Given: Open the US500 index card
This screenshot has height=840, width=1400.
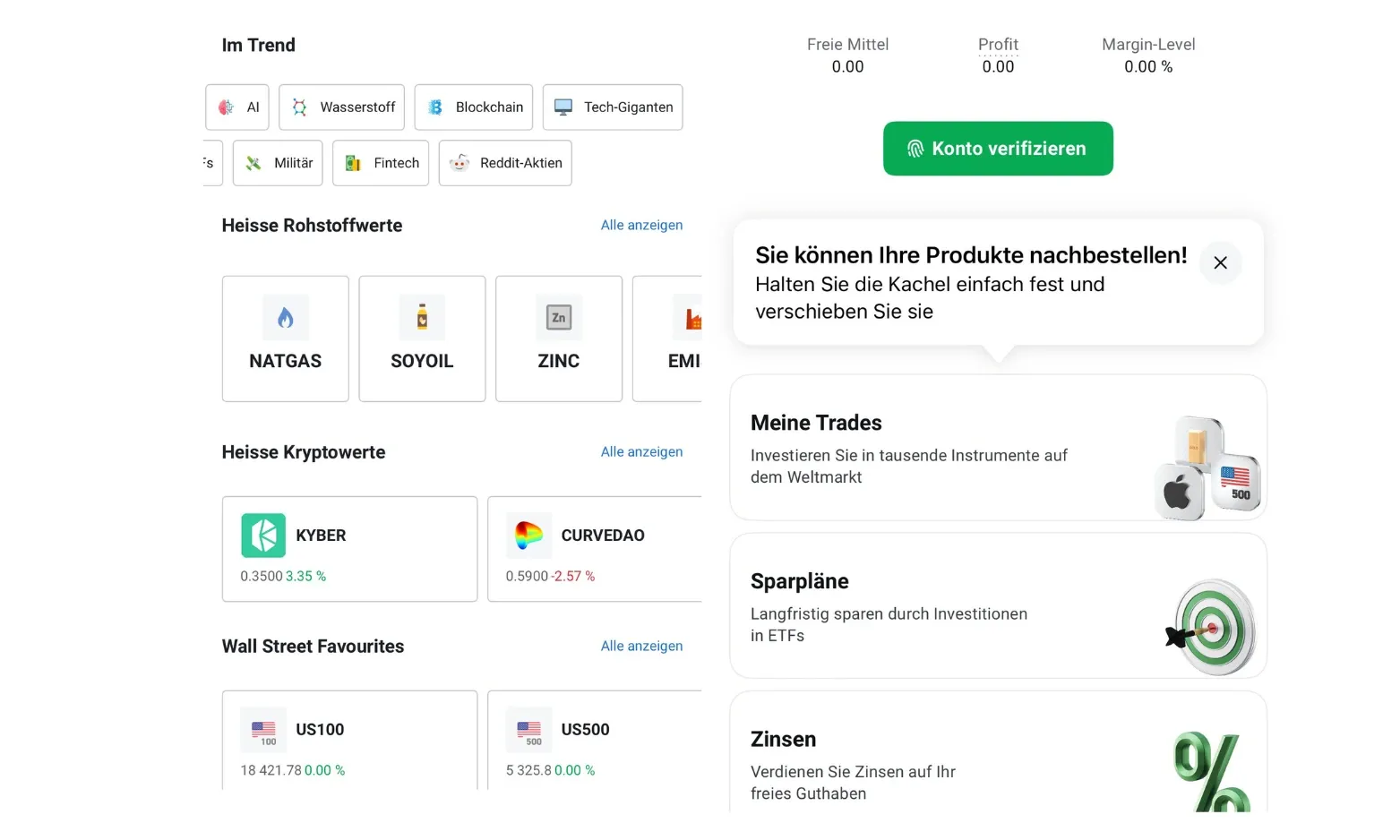Looking at the screenshot, I should 595,740.
